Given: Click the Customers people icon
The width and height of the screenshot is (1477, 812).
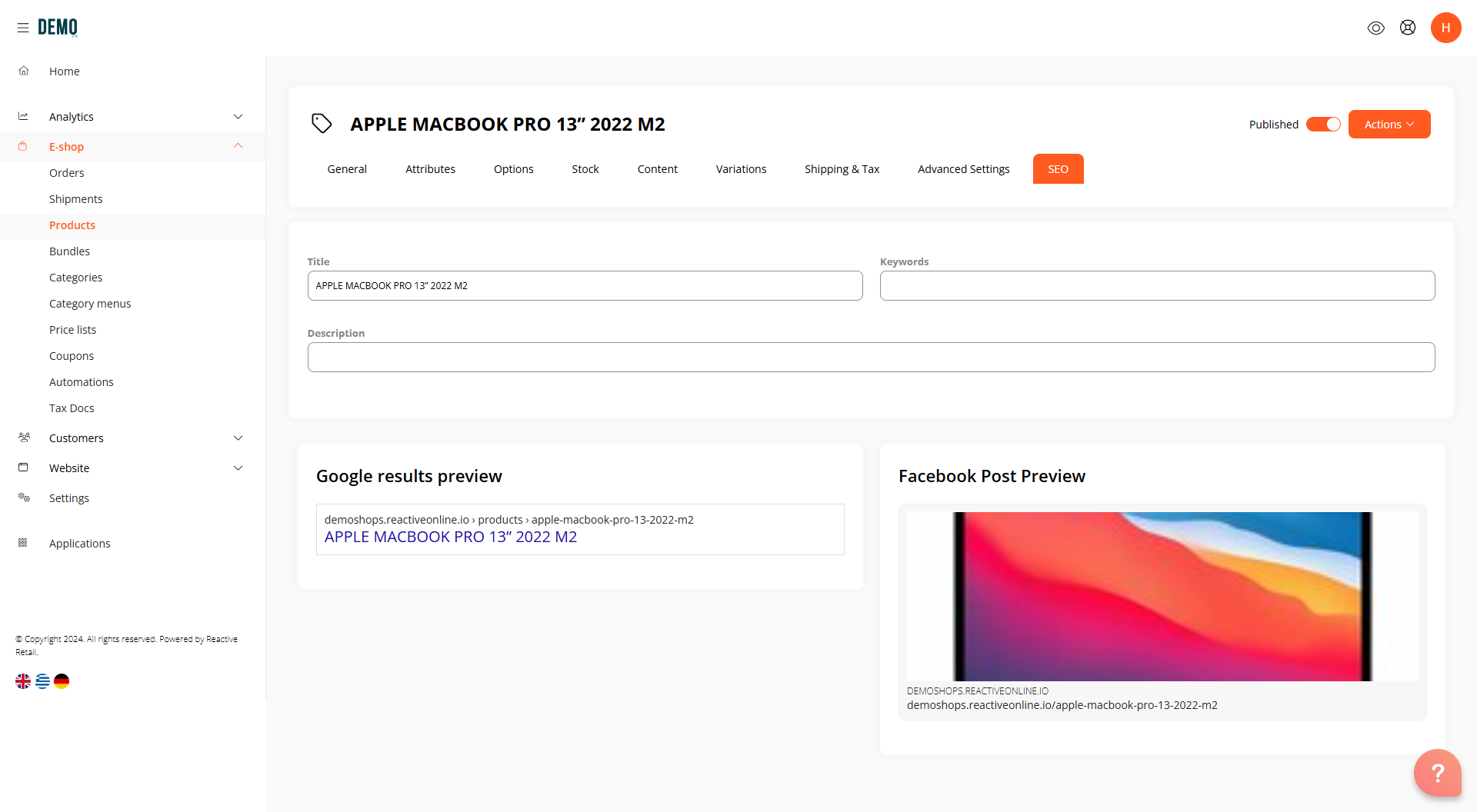Looking at the screenshot, I should tap(24, 438).
